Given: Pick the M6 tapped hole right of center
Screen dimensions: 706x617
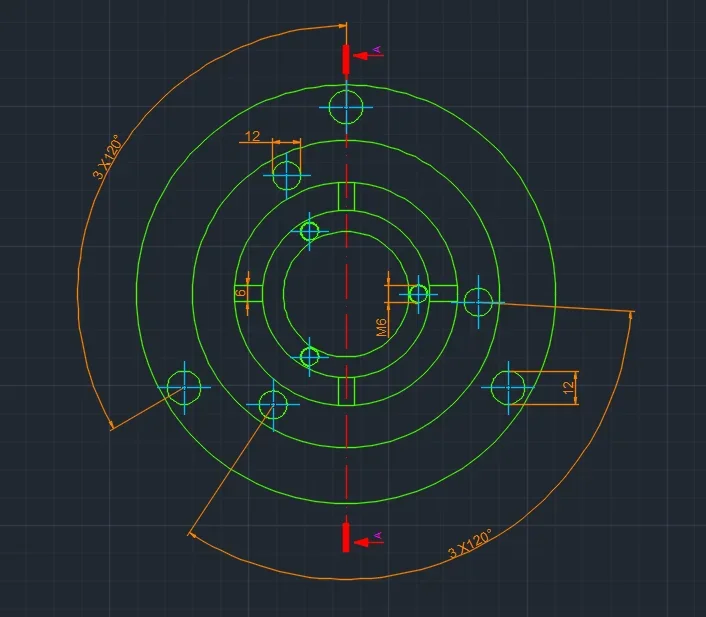Looking at the screenshot, I should (x=418, y=295).
